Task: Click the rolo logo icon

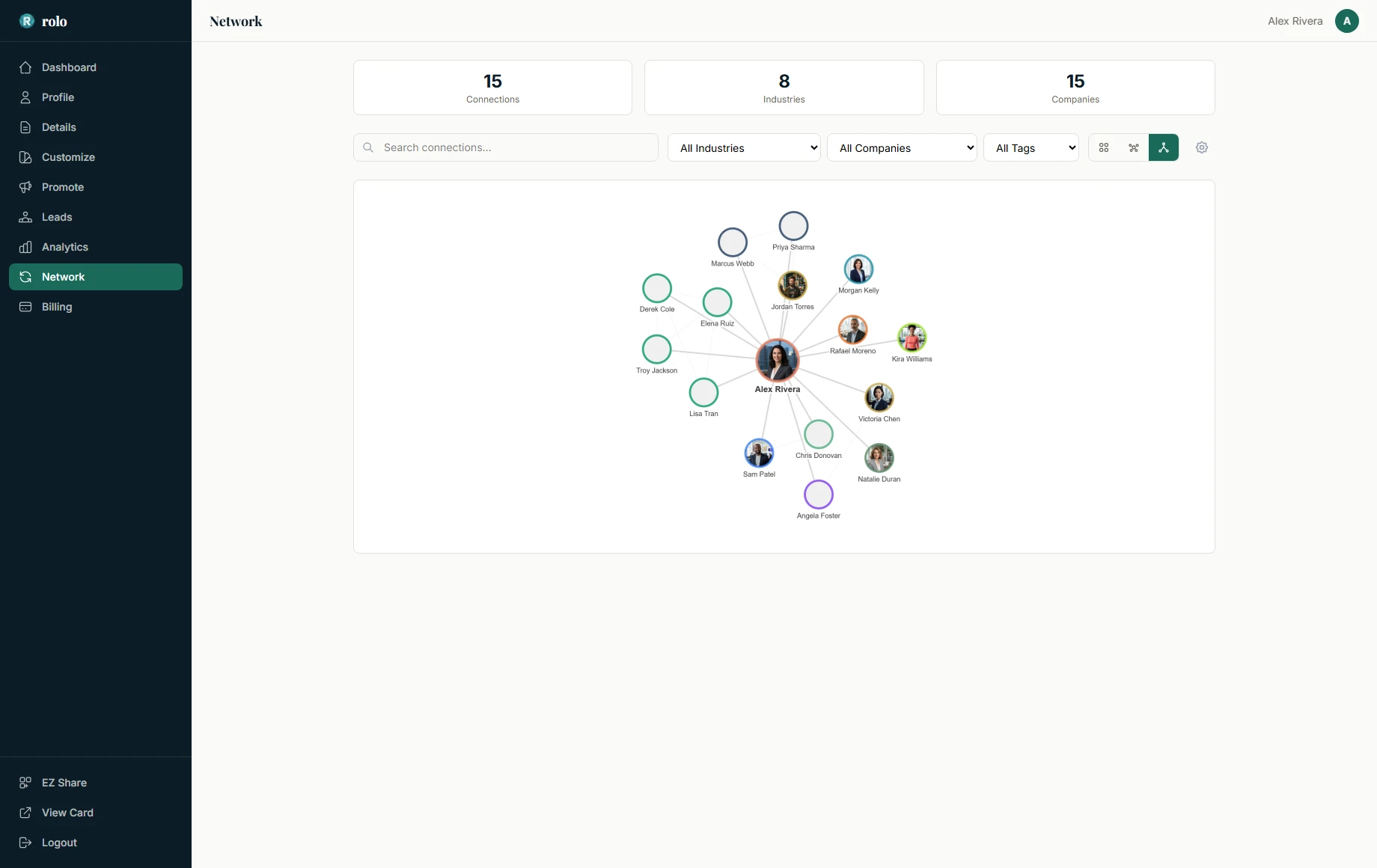Action: click(27, 21)
